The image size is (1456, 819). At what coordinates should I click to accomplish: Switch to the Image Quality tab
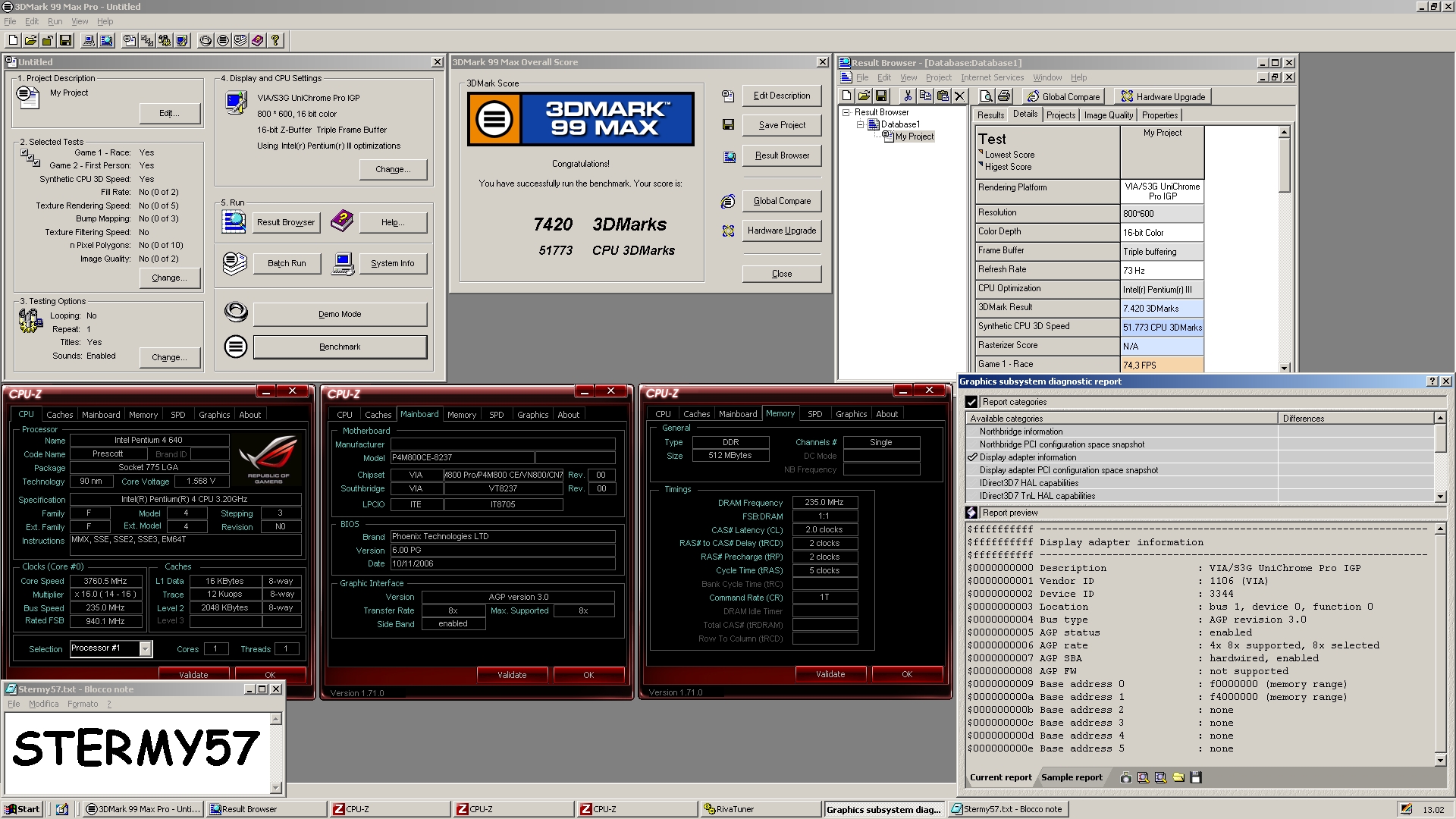click(1108, 115)
